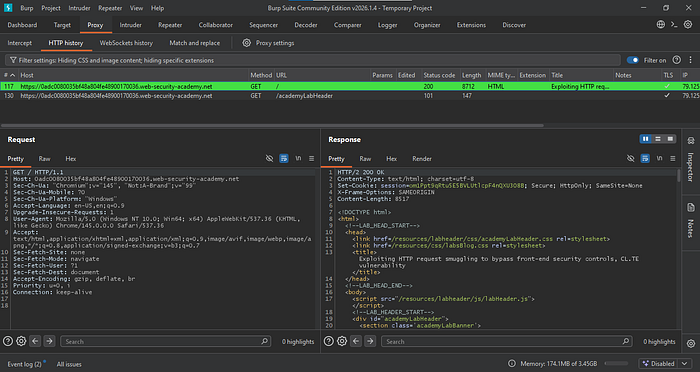Screen dimensions: 700x372
Task: Open the Match and replace sub-tab
Action: 195,43
